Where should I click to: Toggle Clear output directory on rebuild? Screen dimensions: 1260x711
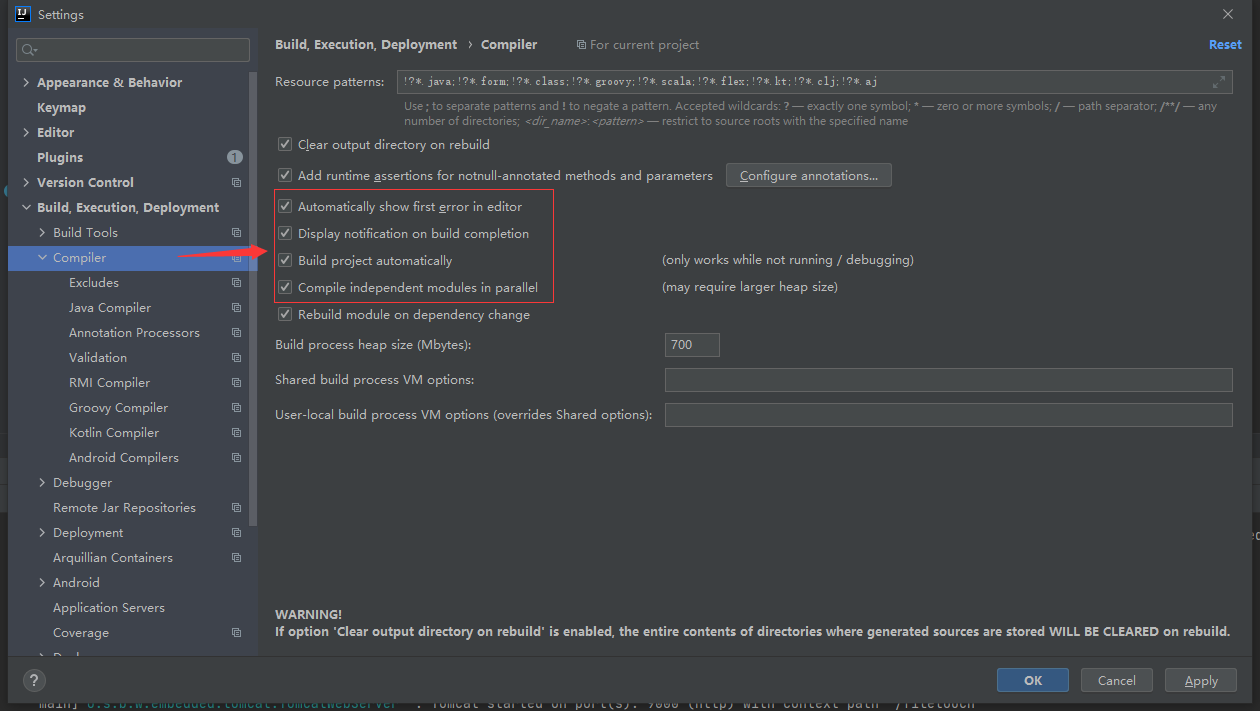coord(285,145)
